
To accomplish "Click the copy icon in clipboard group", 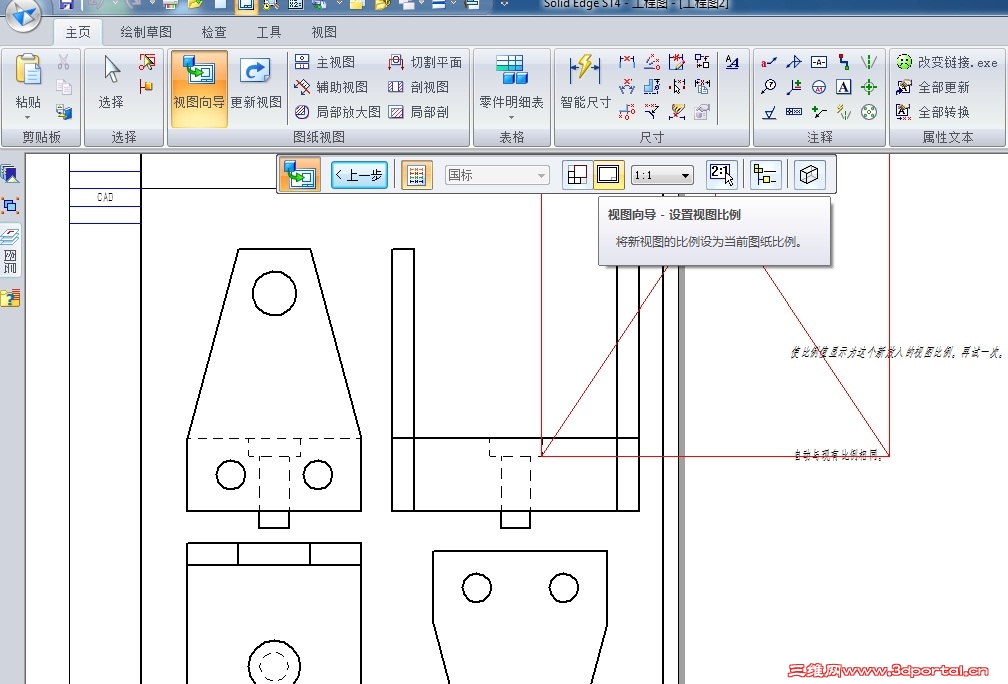I will [63, 87].
